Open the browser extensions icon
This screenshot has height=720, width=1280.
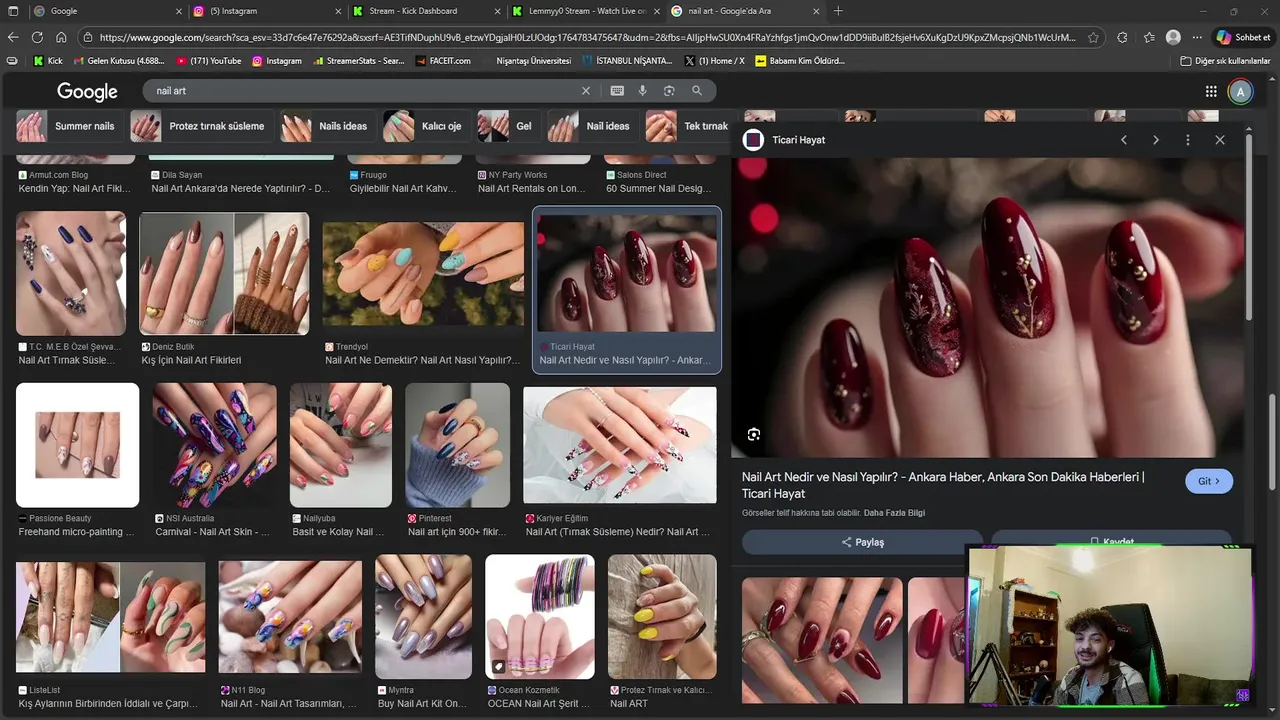[1122, 37]
